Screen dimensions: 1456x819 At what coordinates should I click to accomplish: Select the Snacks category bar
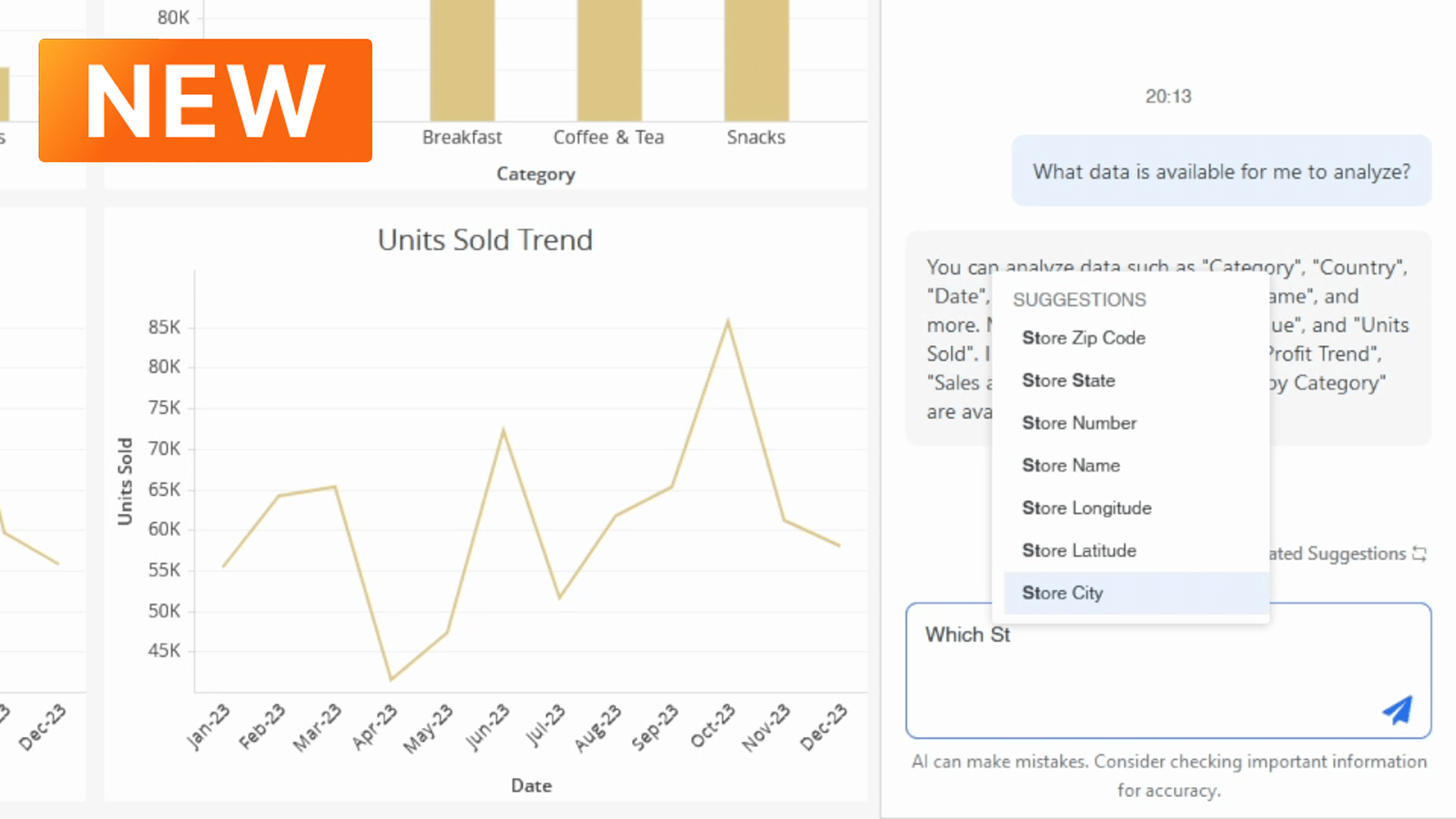pyautogui.click(x=756, y=61)
